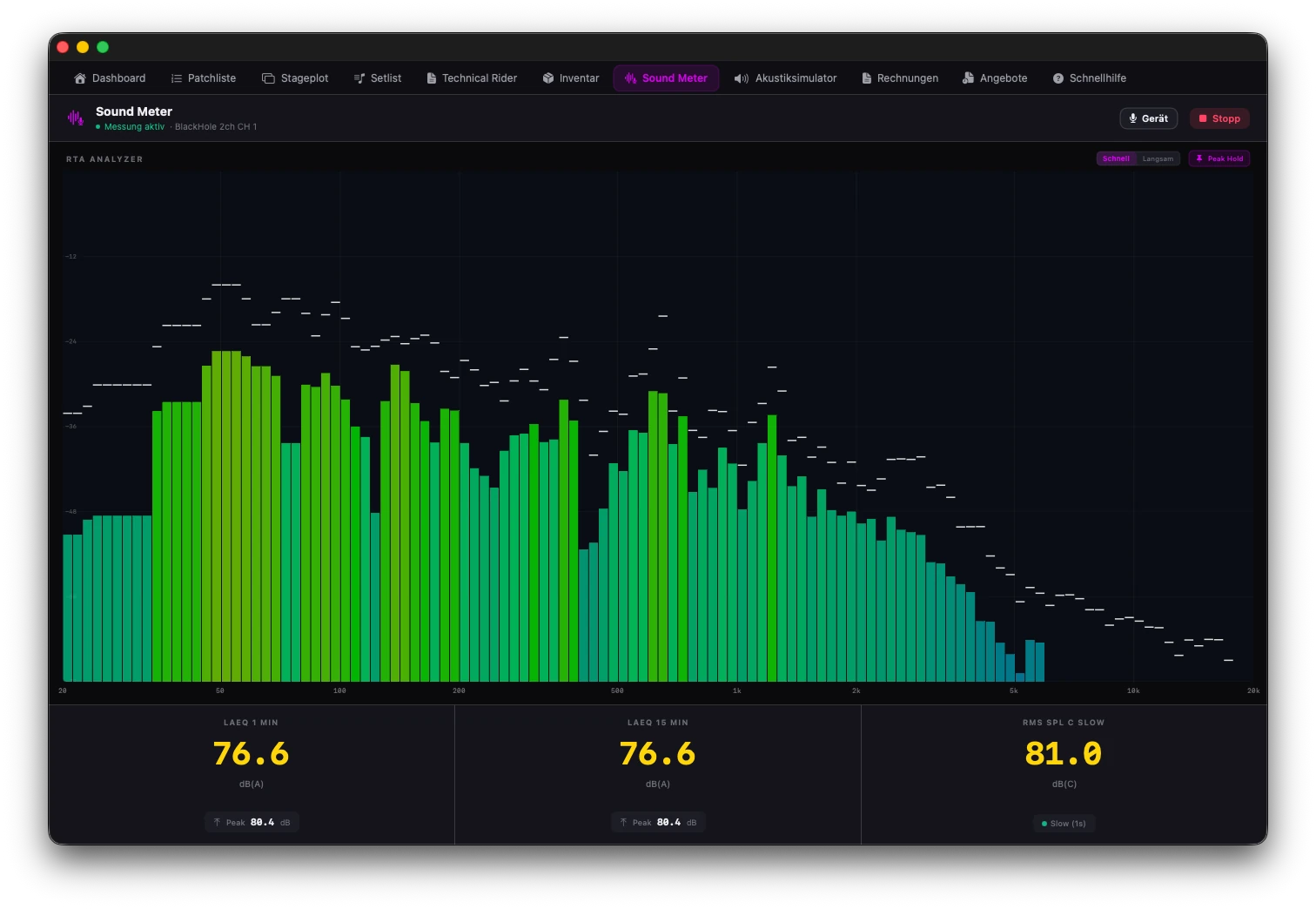The image size is (1316, 909).
Task: Open the Akustiksimulator speaker icon
Action: pyautogui.click(x=742, y=78)
